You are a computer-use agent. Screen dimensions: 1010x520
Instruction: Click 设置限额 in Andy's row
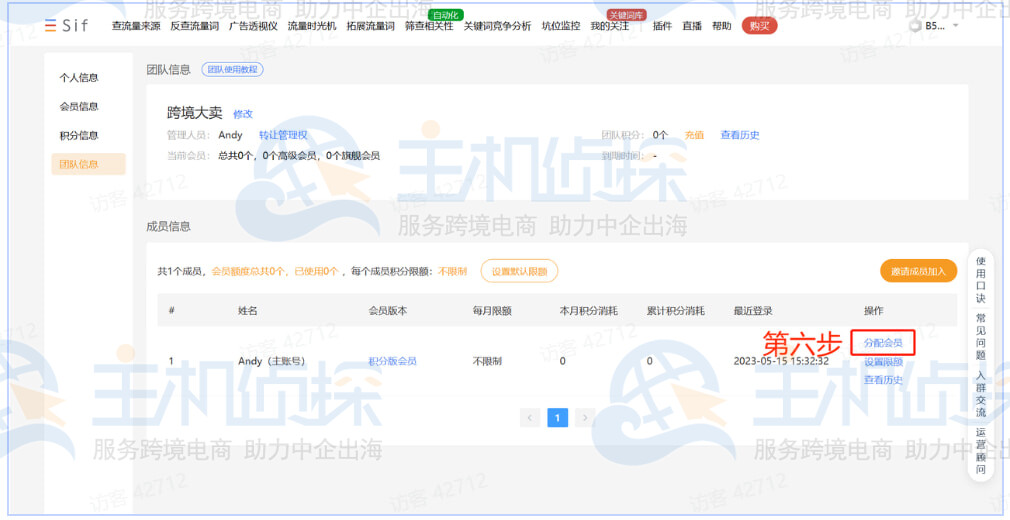click(883, 362)
